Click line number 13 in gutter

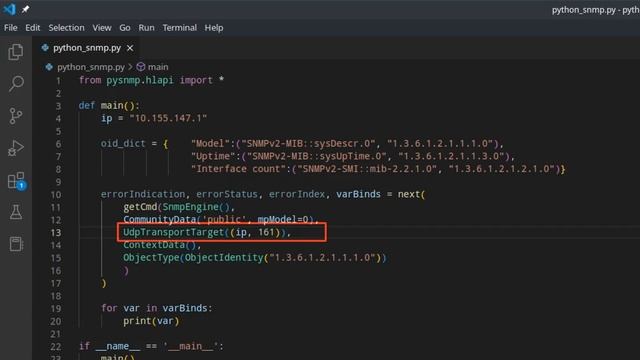pos(56,233)
